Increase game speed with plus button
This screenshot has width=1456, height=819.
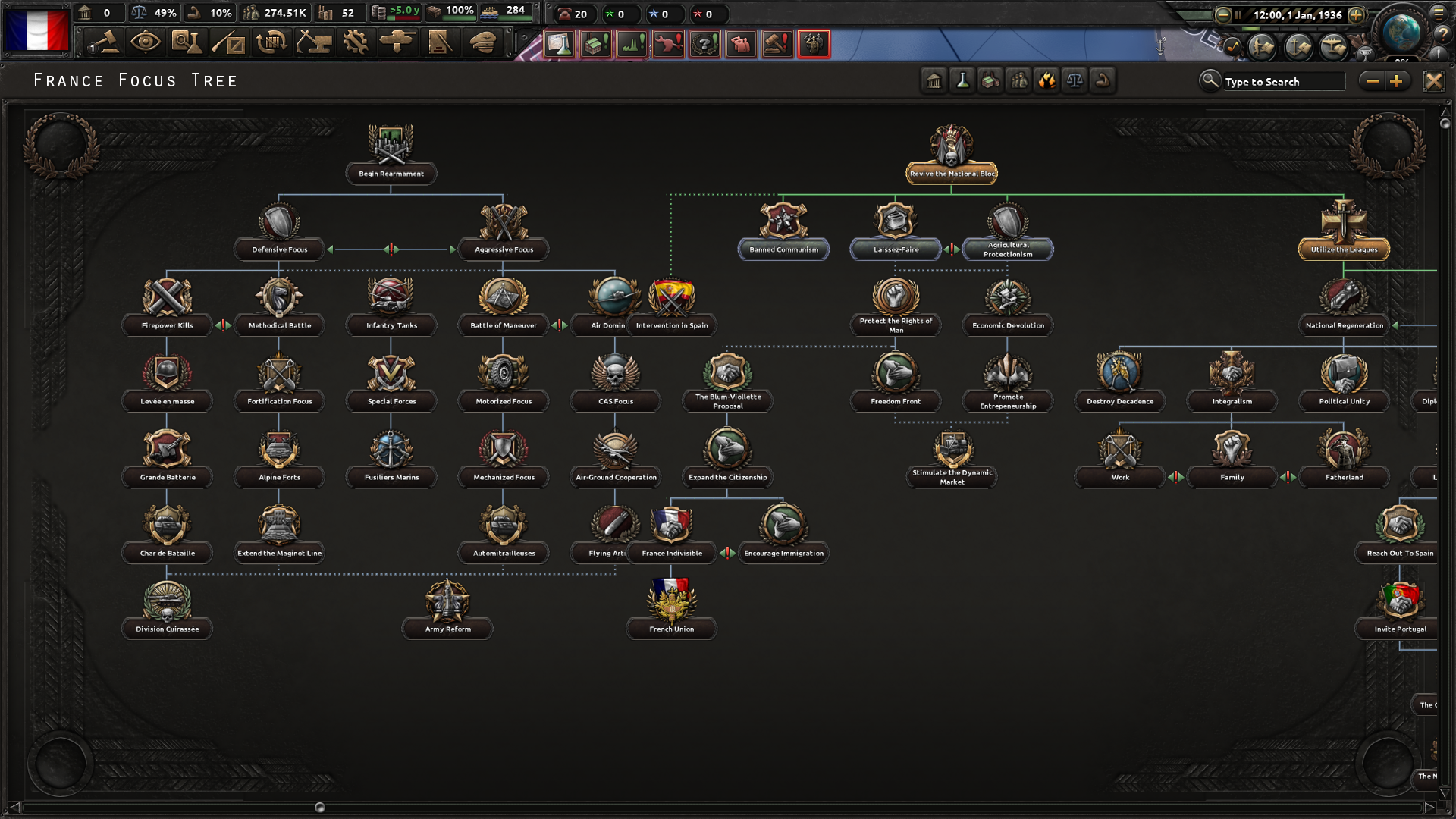coord(1357,14)
